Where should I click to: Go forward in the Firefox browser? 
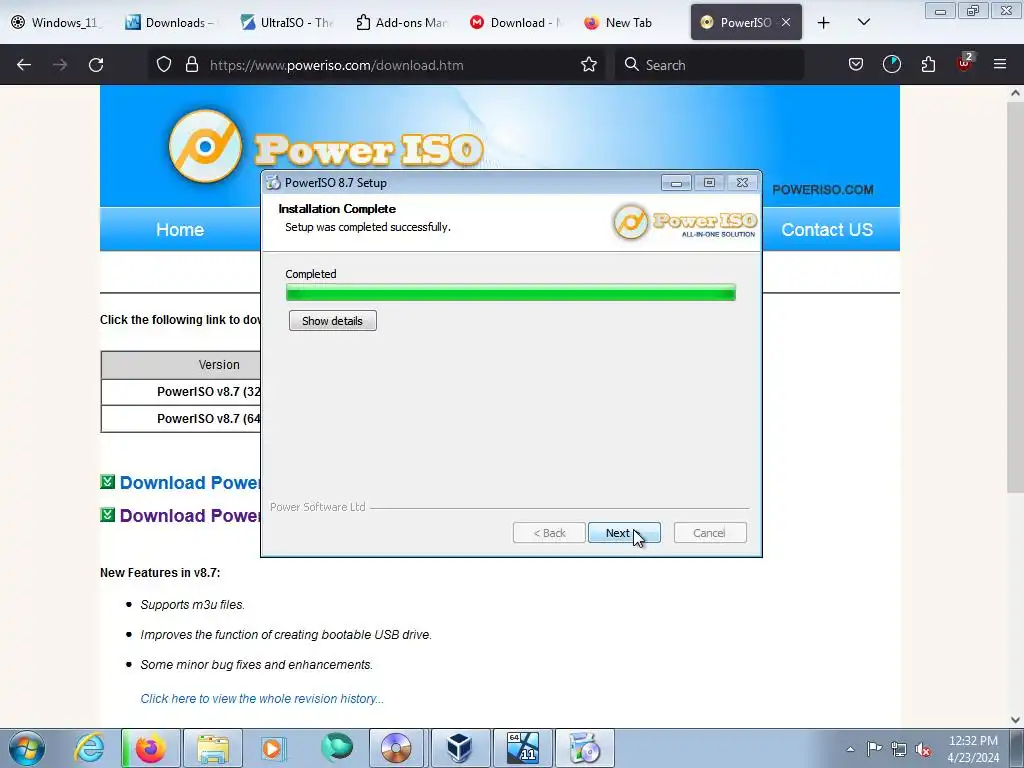pos(60,65)
